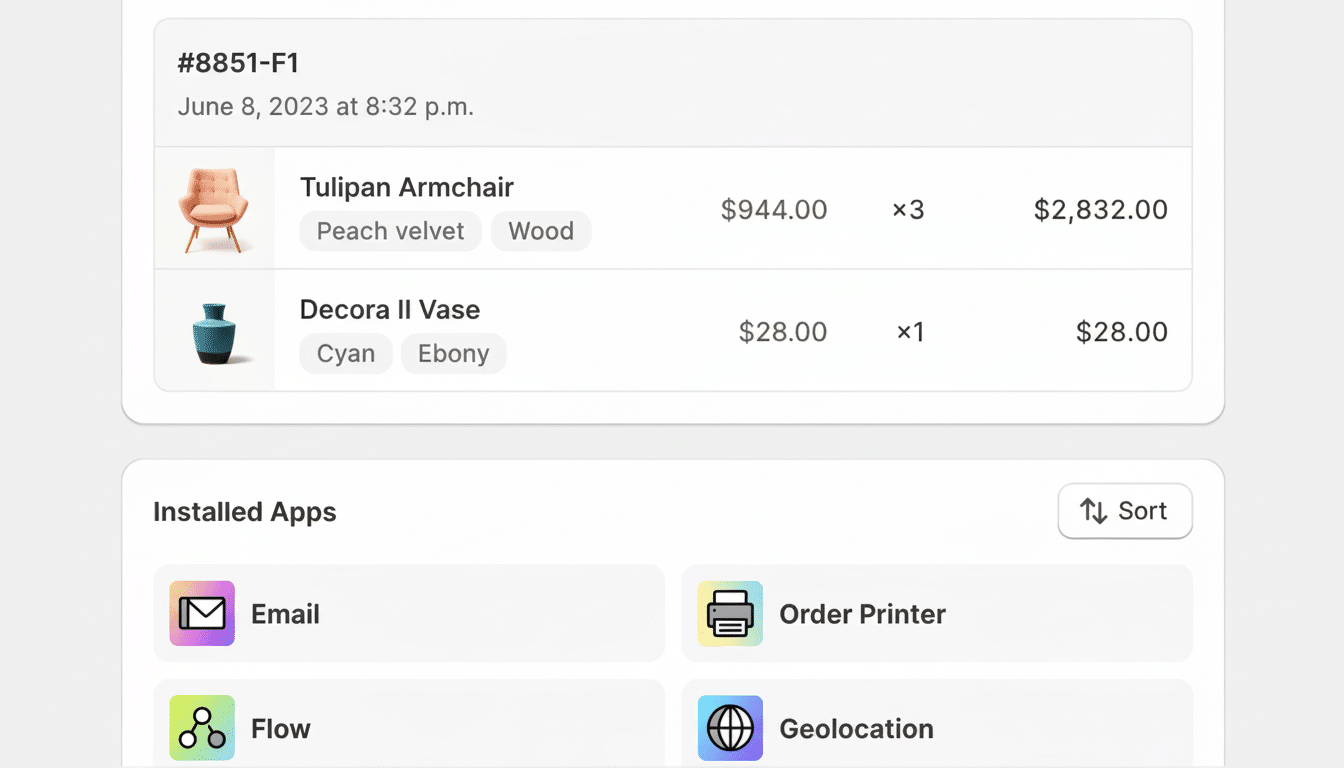This screenshot has width=1344, height=768.
Task: Click the Installed Apps heading
Action: [x=244, y=511]
